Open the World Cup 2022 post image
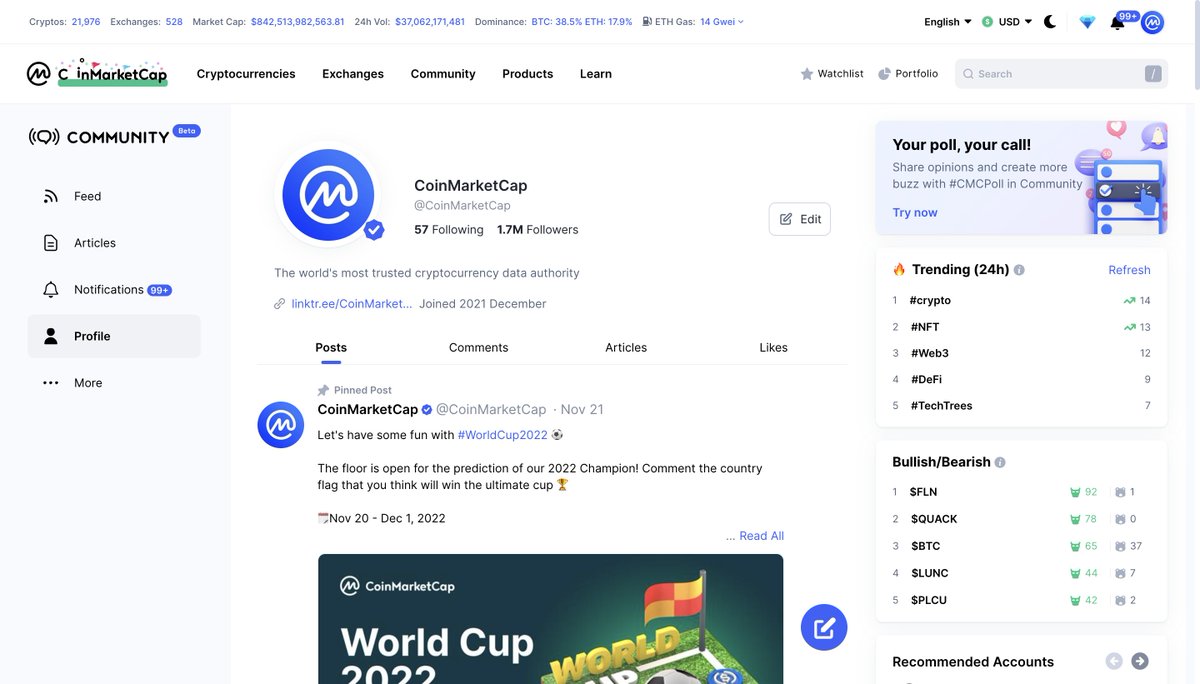 pyautogui.click(x=550, y=619)
